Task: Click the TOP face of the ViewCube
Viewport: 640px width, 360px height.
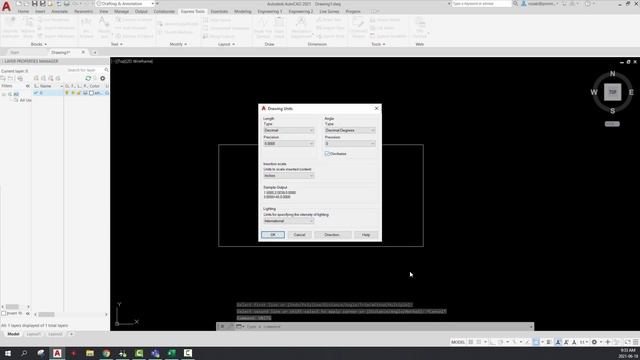Action: 612,92
